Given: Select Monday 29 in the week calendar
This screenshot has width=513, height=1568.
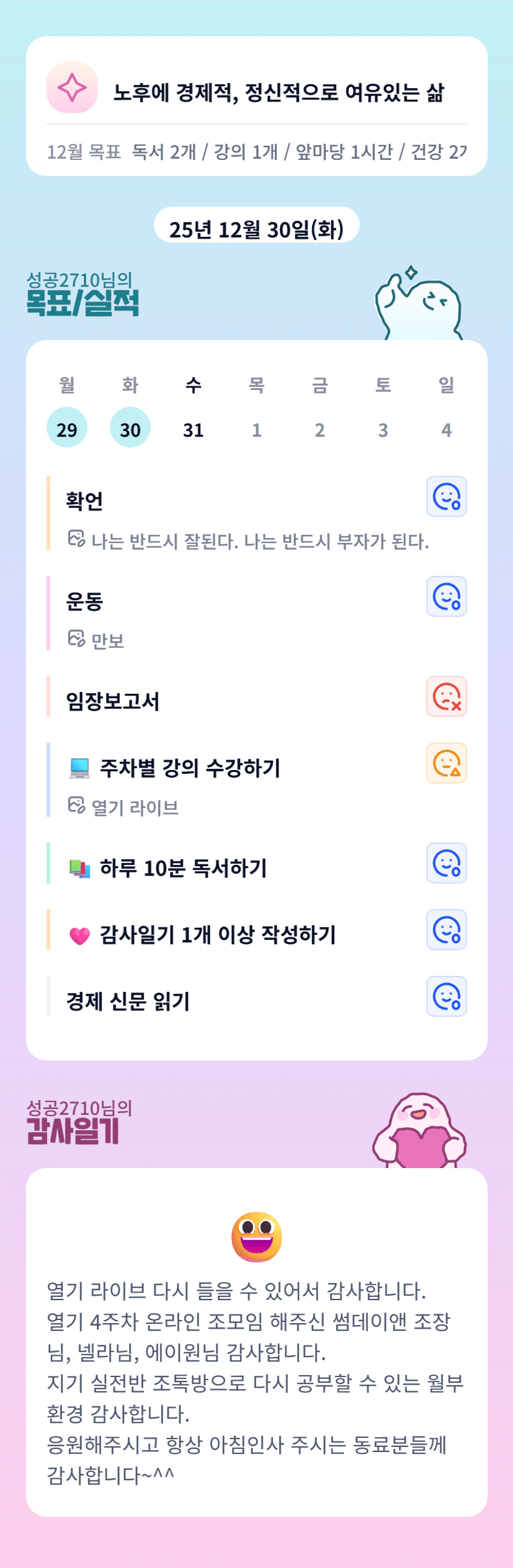Looking at the screenshot, I should [x=67, y=428].
